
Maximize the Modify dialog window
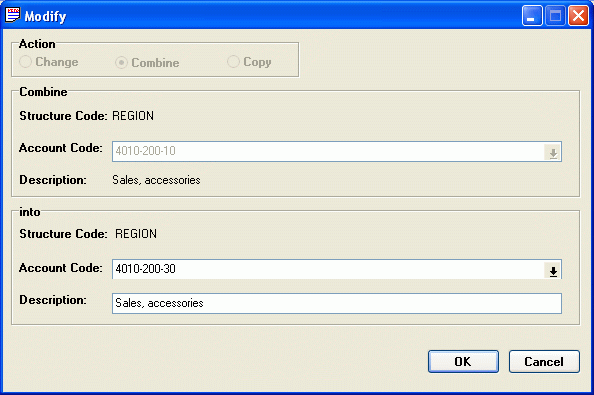555,16
